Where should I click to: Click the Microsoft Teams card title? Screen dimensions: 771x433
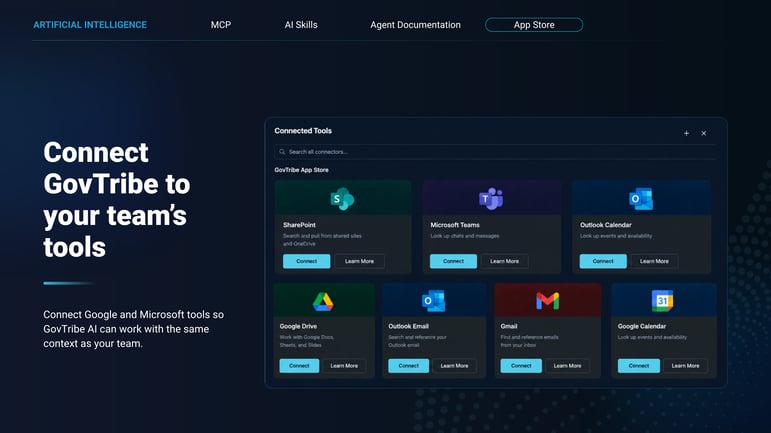pyautogui.click(x=455, y=225)
